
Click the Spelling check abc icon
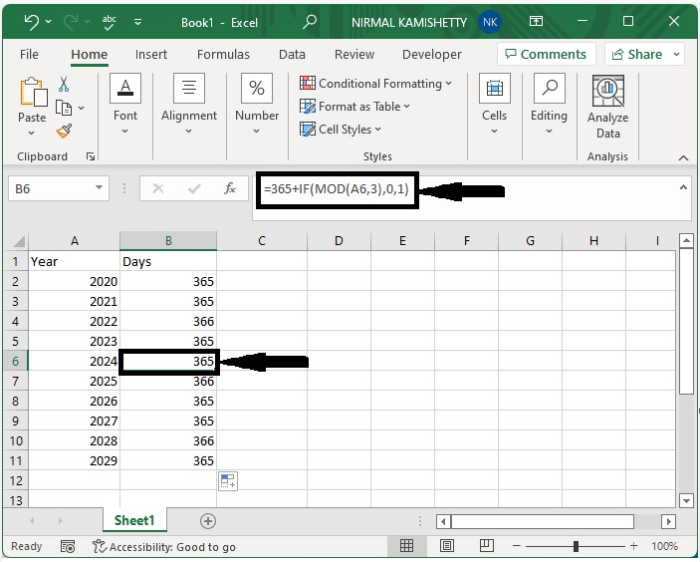[x=109, y=22]
